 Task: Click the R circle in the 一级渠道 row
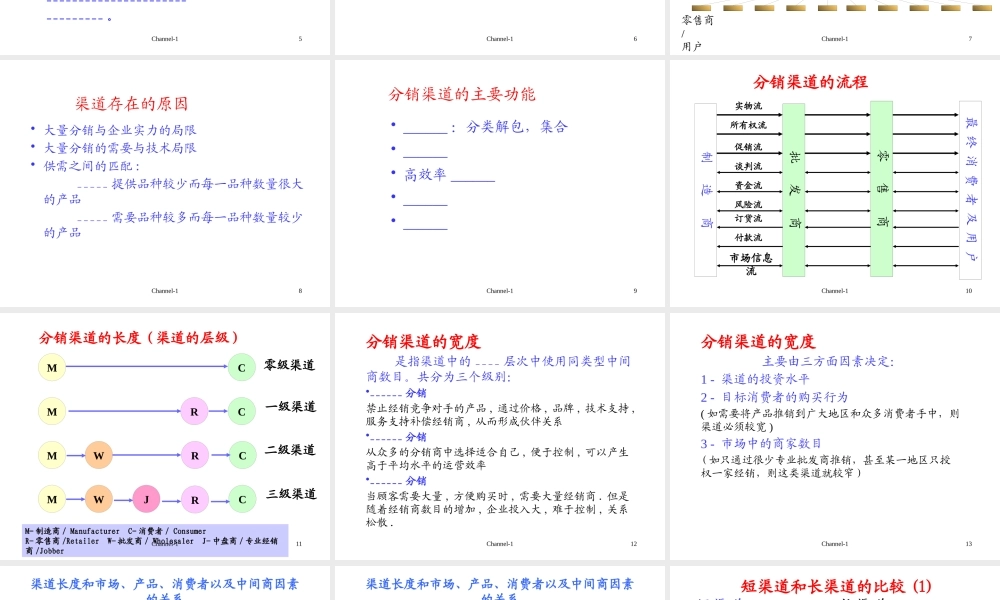195,412
